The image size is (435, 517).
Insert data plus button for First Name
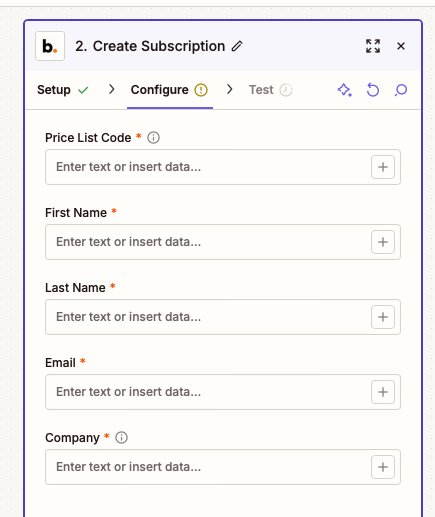(383, 242)
